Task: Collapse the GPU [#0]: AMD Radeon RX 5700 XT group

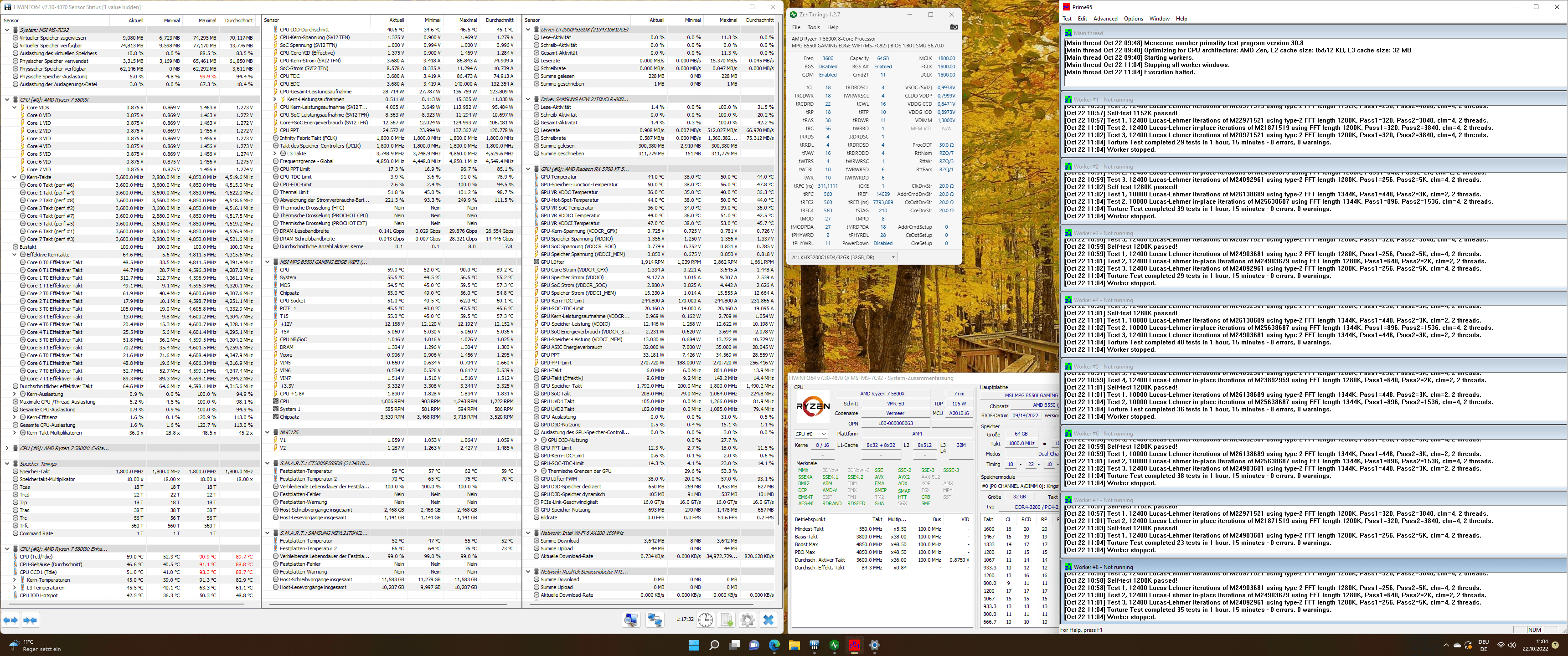Action: click(528, 169)
